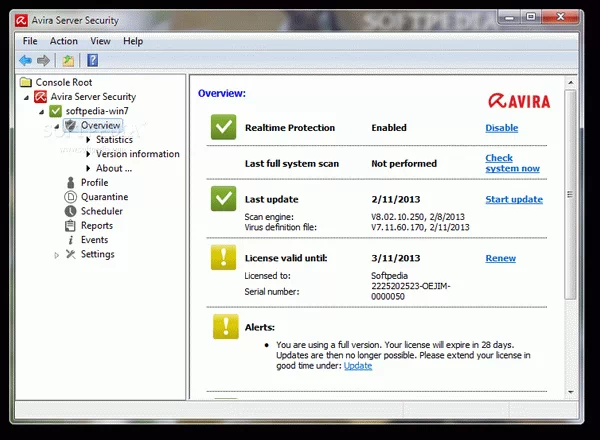Open the Action menu
Screen dimensions: 600x440
(64, 41)
